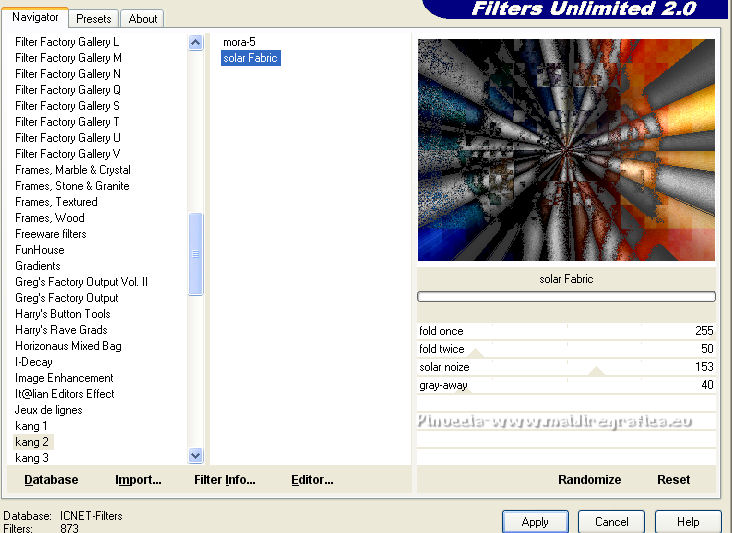Choose the mora-5 filter

(x=239, y=42)
